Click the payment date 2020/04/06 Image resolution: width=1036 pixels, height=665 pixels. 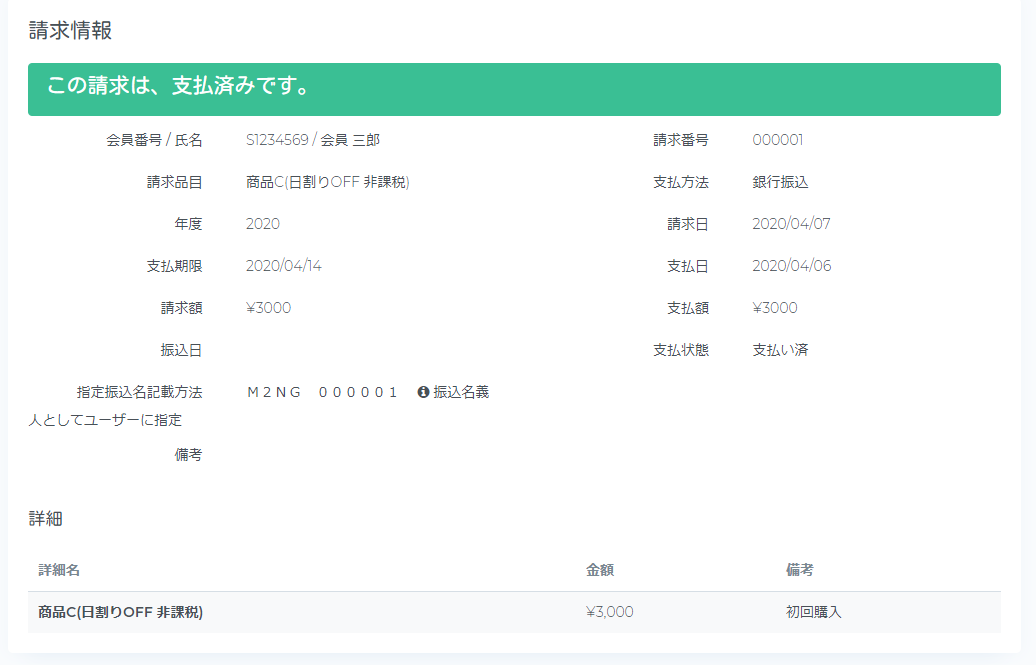(791, 266)
